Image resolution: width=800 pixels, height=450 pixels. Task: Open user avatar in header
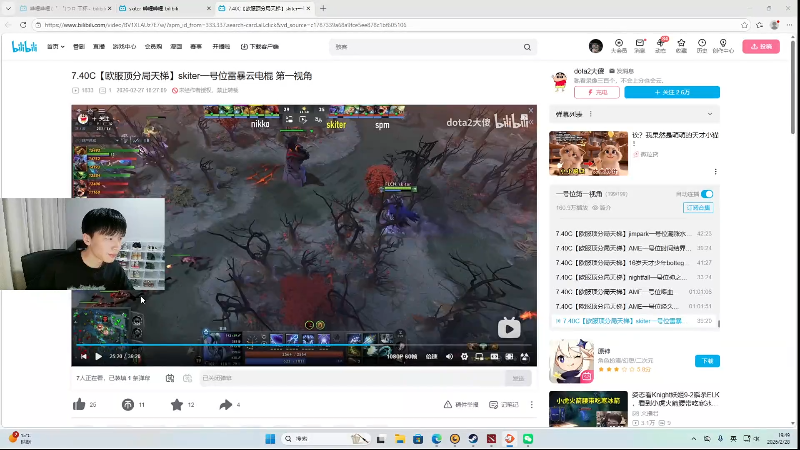(595, 46)
